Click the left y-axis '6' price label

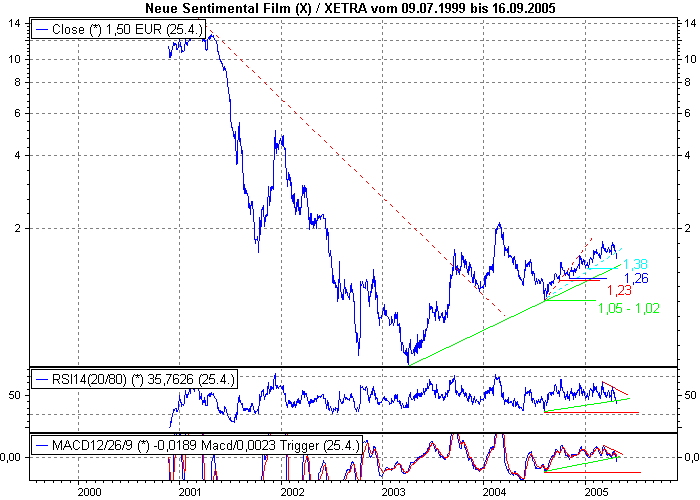[17, 113]
